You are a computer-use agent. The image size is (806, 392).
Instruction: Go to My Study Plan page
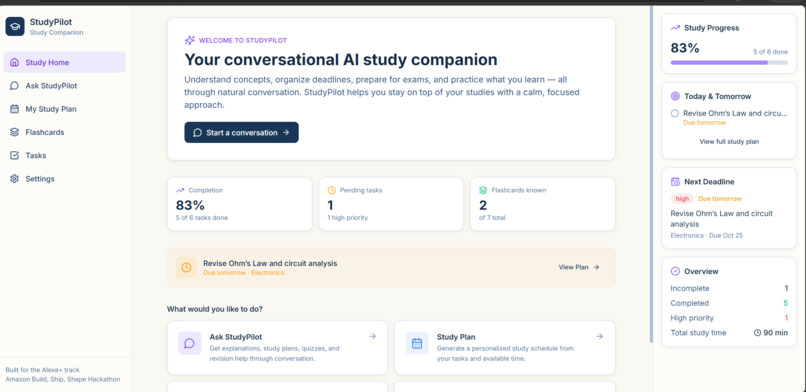click(64, 109)
